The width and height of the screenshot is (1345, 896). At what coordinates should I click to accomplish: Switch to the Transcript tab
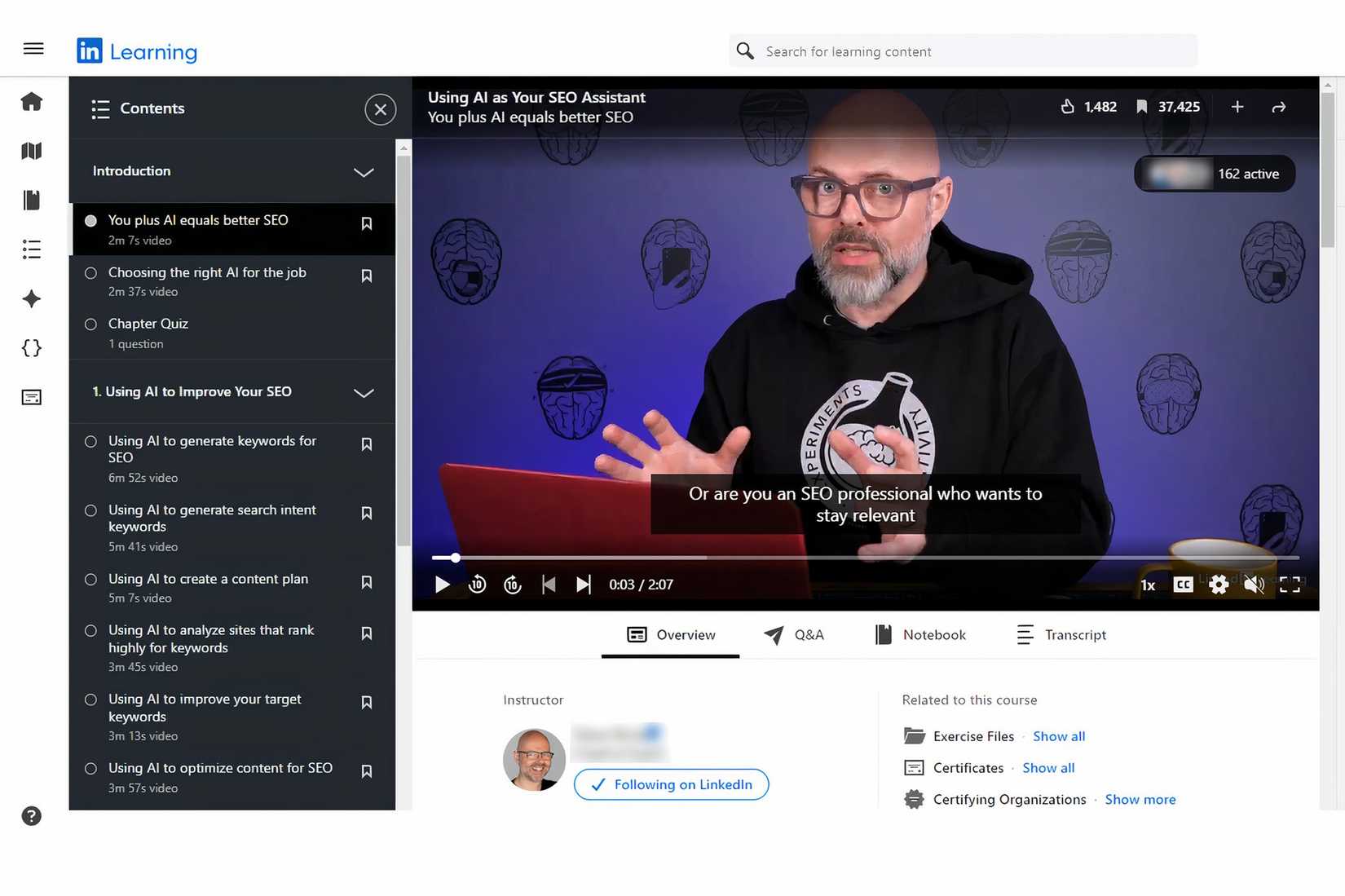tap(1061, 635)
